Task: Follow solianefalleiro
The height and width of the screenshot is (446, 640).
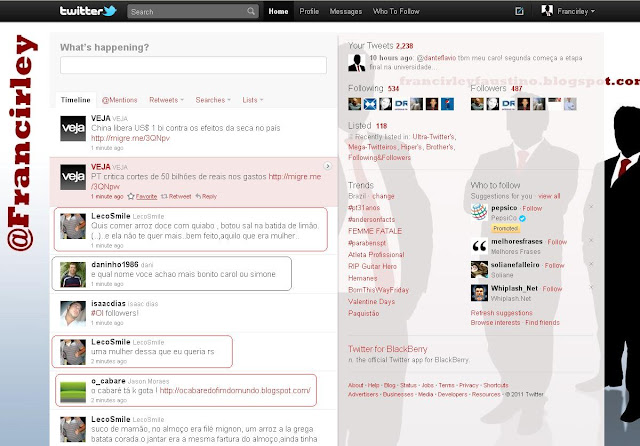Action: point(554,266)
